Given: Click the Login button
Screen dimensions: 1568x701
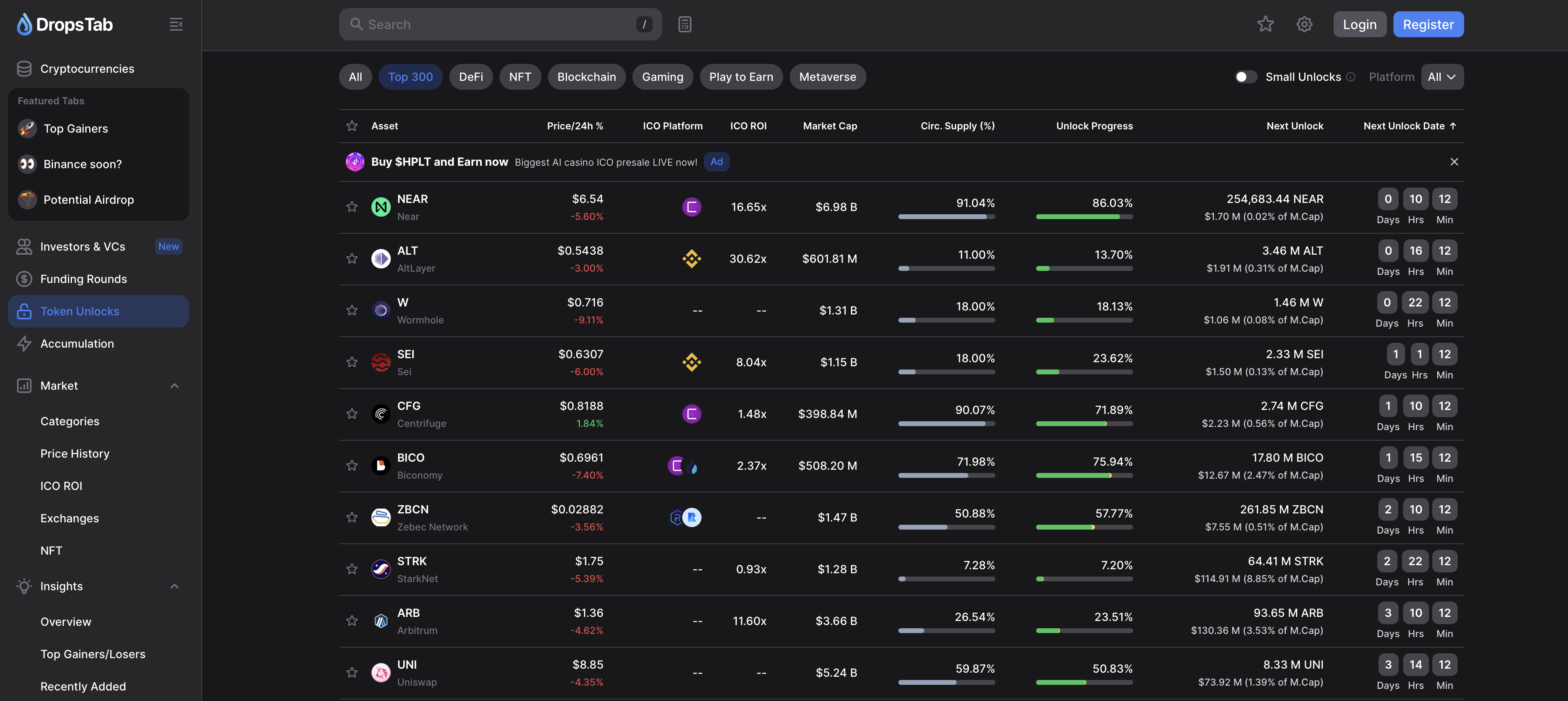Looking at the screenshot, I should (x=1359, y=24).
